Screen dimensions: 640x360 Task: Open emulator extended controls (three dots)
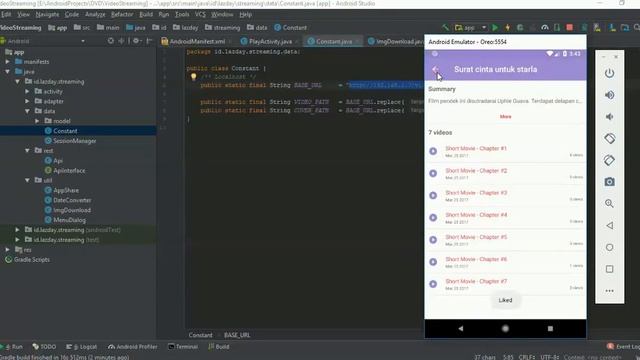point(609,291)
